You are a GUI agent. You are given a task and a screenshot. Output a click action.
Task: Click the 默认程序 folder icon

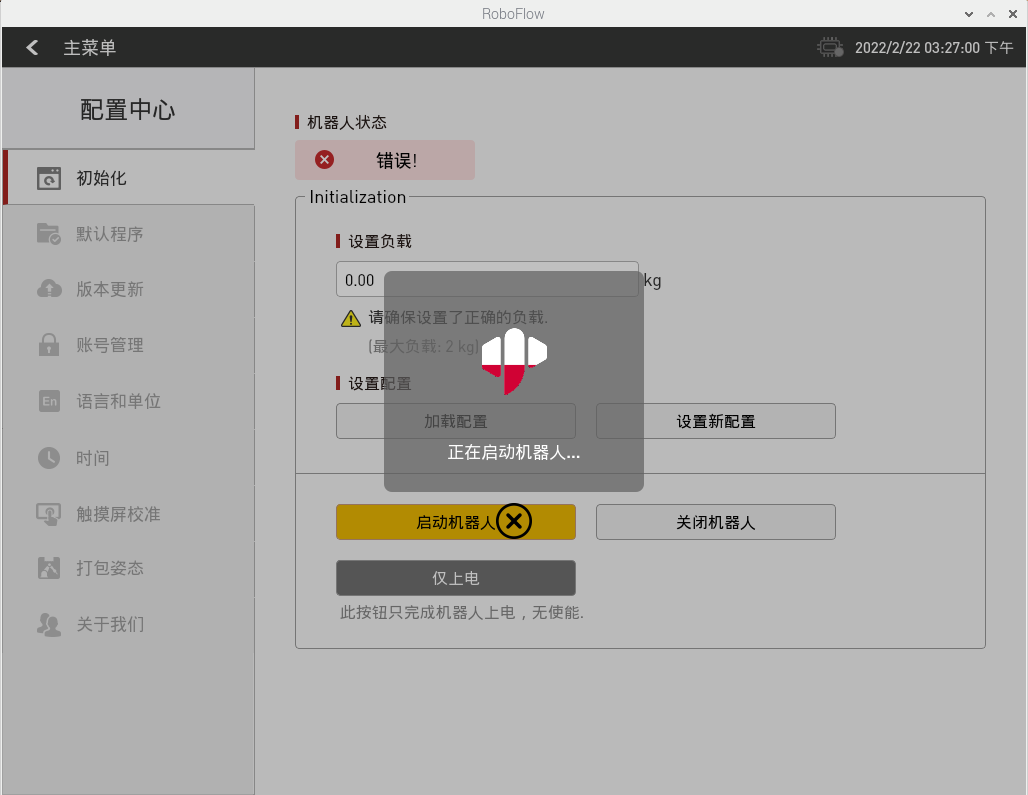click(x=49, y=234)
